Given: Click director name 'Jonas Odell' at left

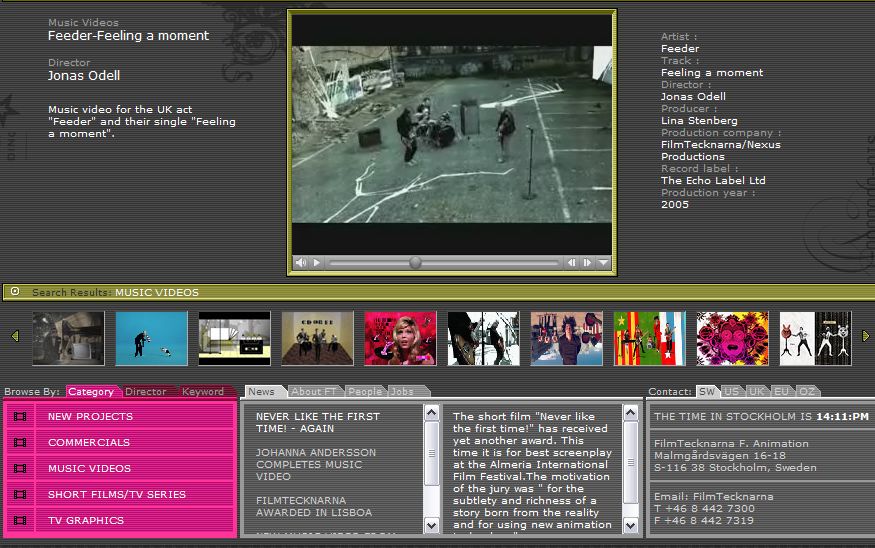Looking at the screenshot, I should click(x=84, y=75).
